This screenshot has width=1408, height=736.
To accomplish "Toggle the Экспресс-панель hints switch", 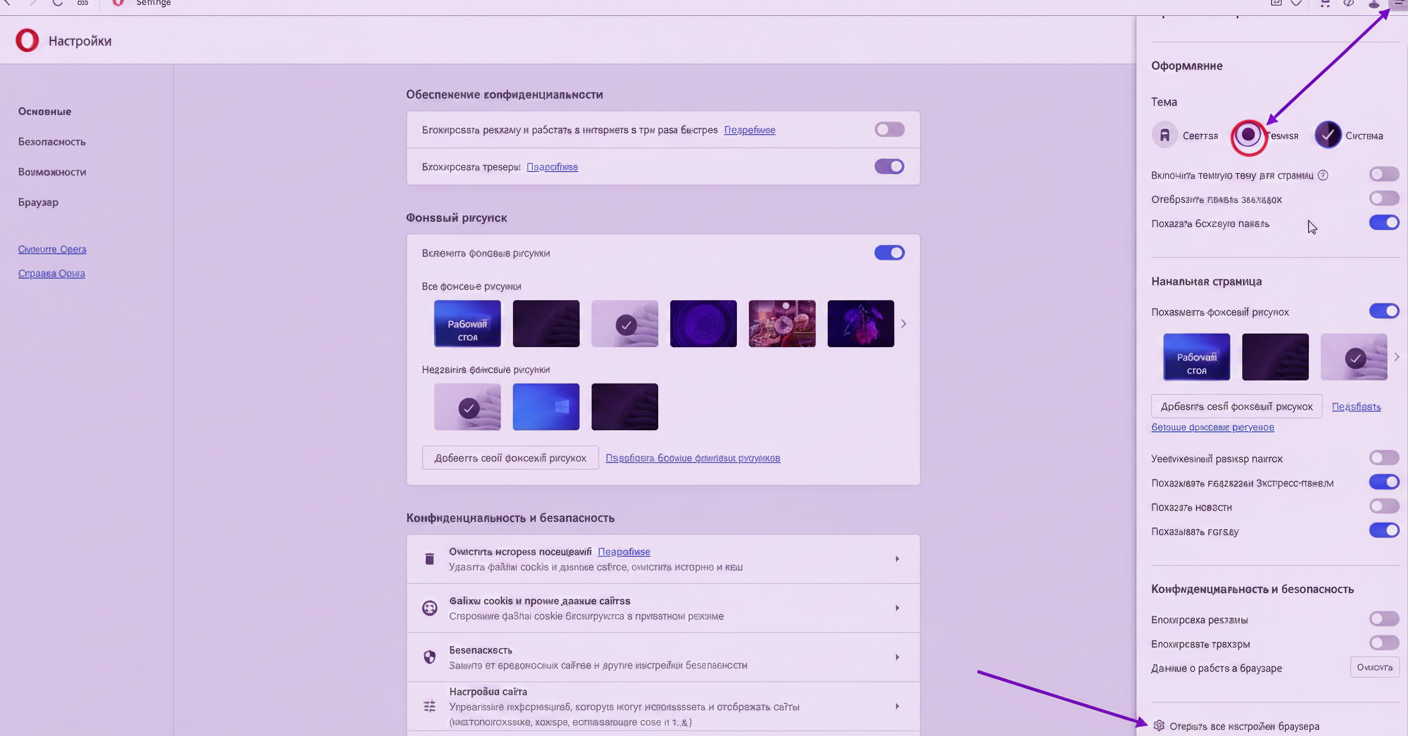I will 1384,482.
